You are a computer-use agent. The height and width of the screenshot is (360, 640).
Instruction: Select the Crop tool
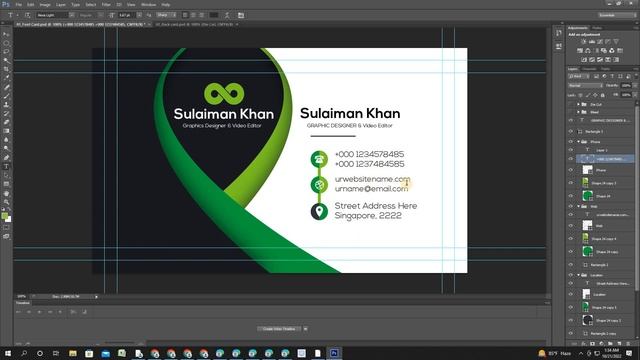[x=6, y=69]
